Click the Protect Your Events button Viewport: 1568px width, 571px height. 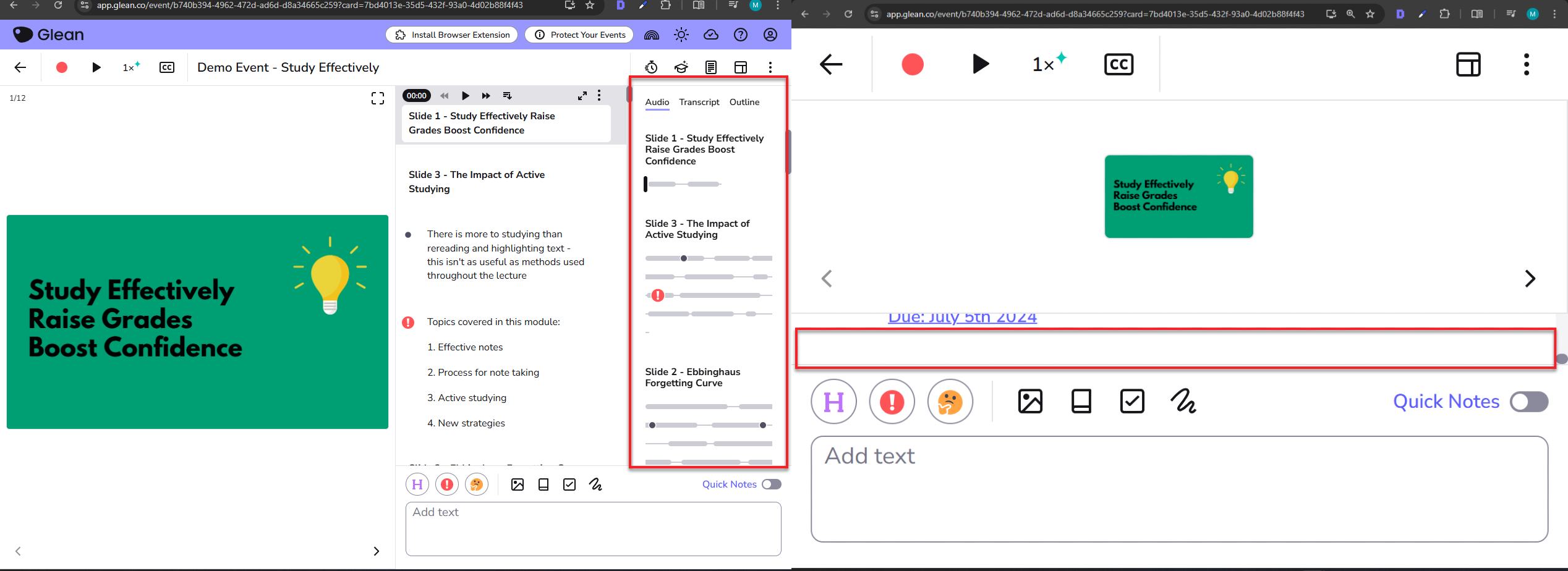tap(580, 35)
